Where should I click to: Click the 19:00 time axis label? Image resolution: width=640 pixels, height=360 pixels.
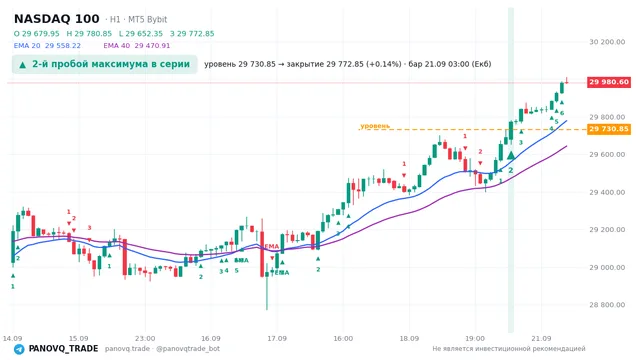[x=475, y=338]
